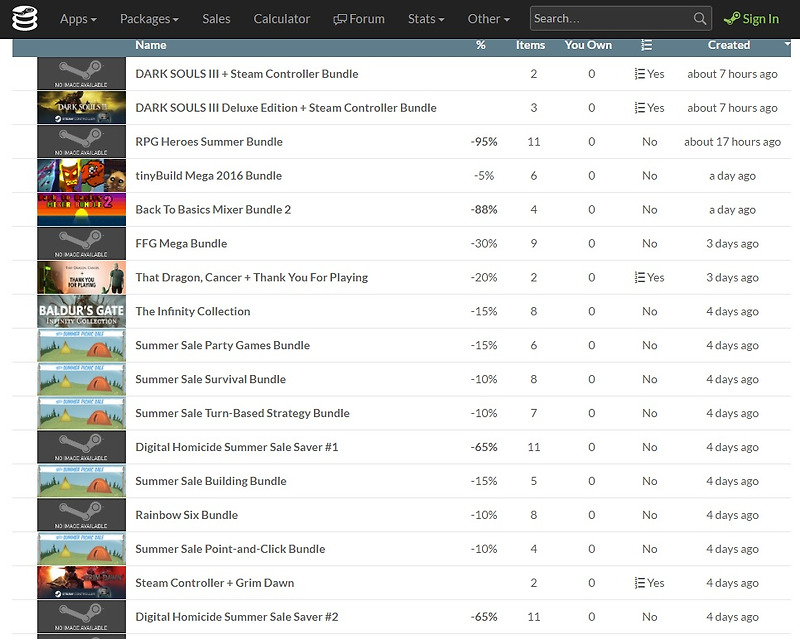This screenshot has height=639, width=800.
Task: Click -30% discount in FFG Mega Bundle row
Action: [x=484, y=243]
